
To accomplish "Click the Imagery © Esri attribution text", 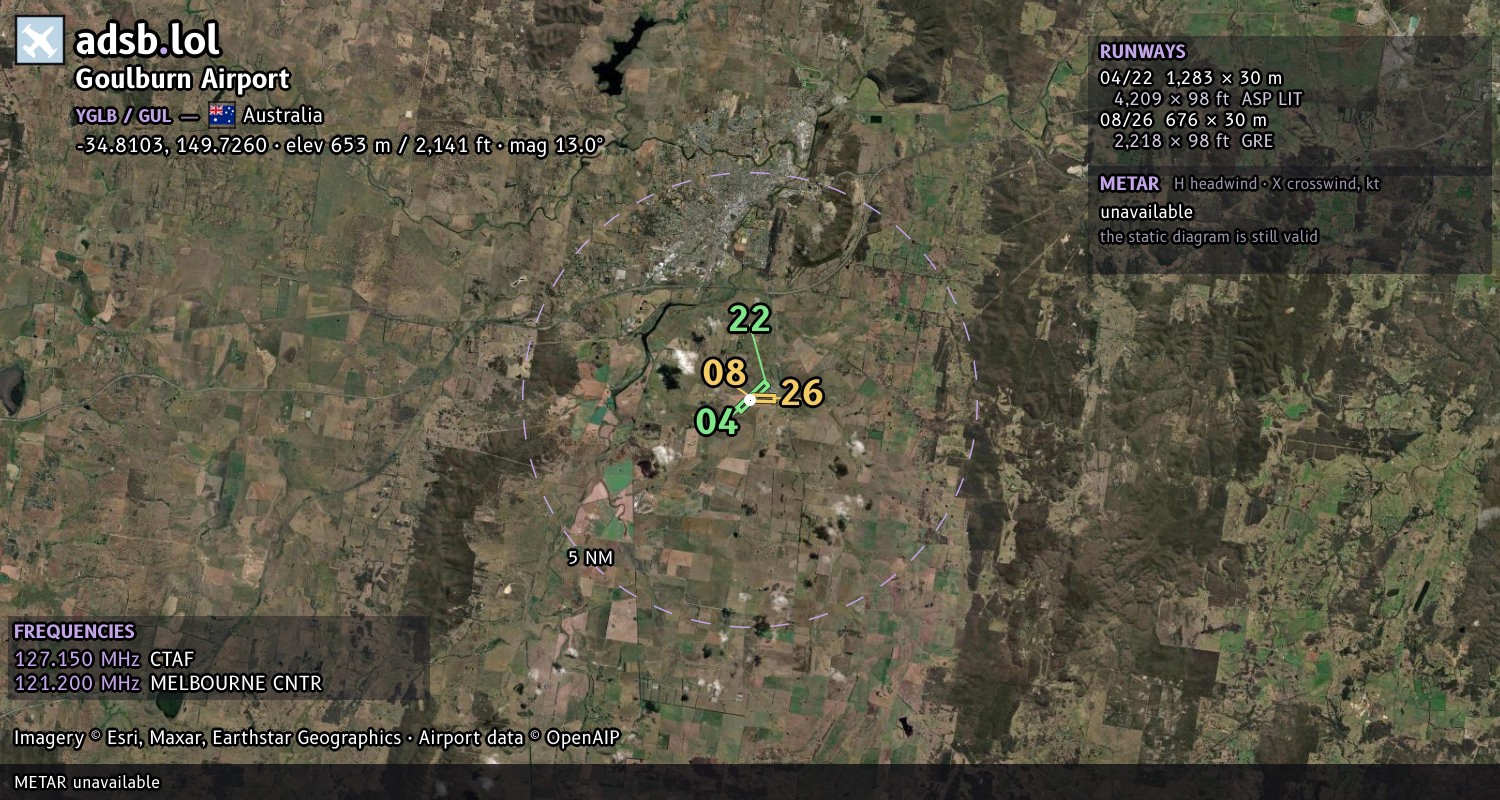I will [317, 738].
